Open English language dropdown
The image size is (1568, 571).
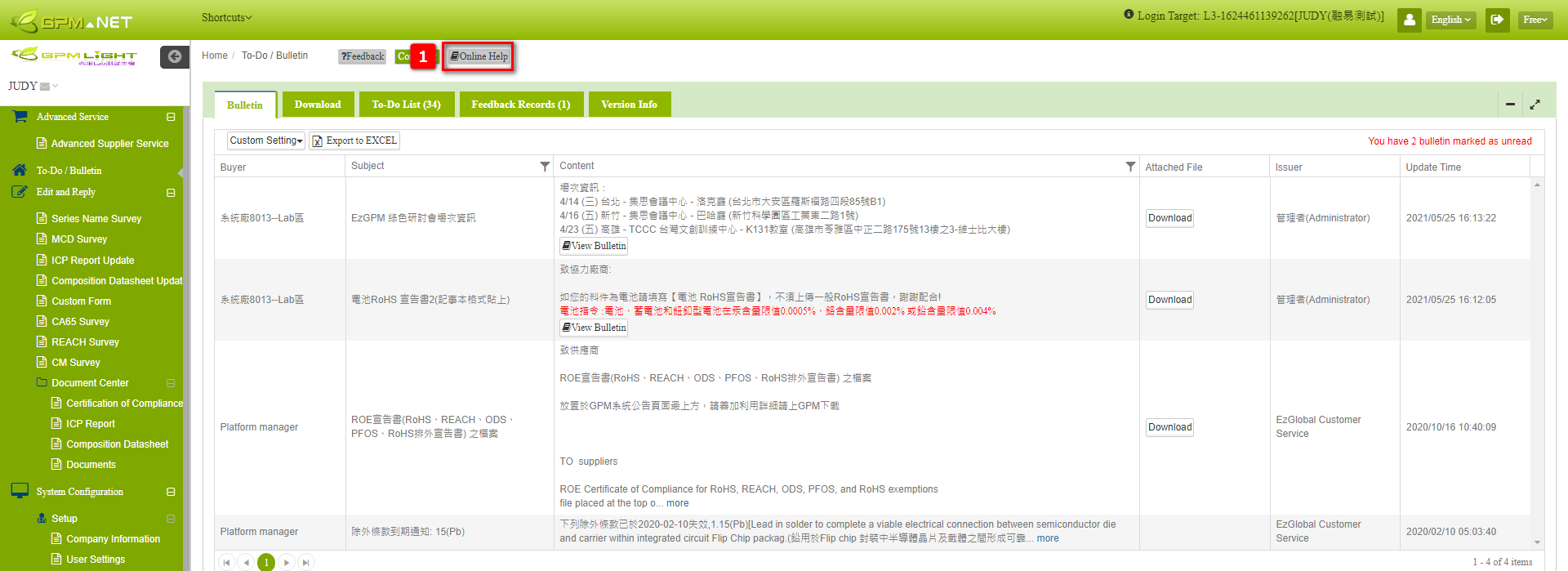1451,20
